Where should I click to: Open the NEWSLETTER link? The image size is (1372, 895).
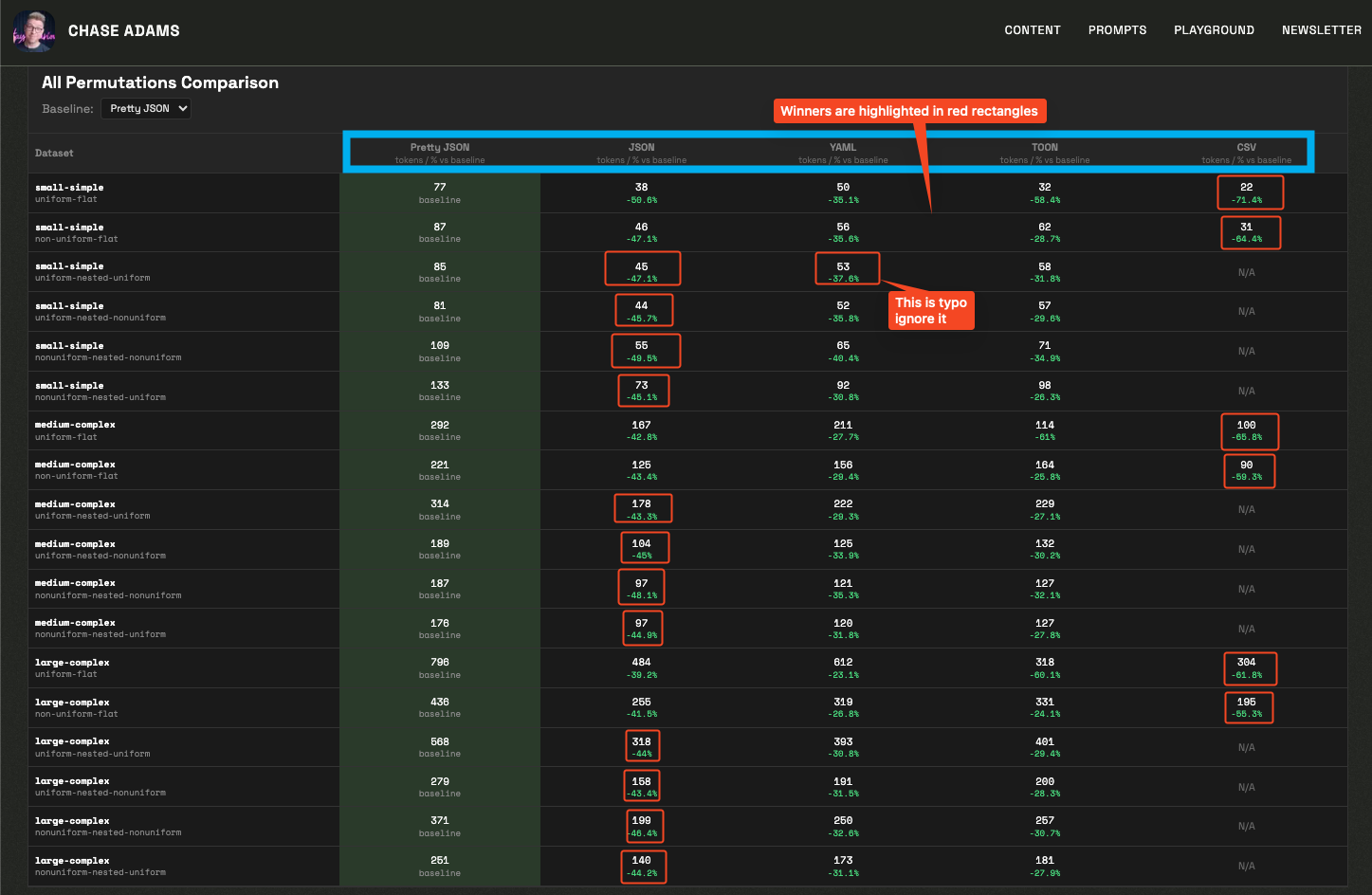pyautogui.click(x=1321, y=29)
